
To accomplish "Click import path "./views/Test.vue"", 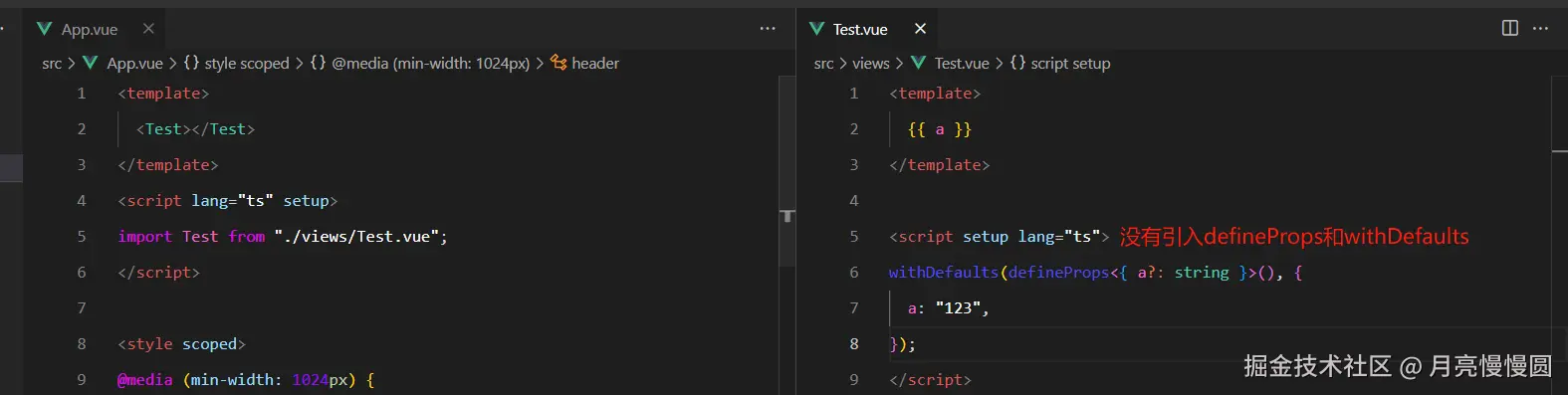I will [357, 237].
